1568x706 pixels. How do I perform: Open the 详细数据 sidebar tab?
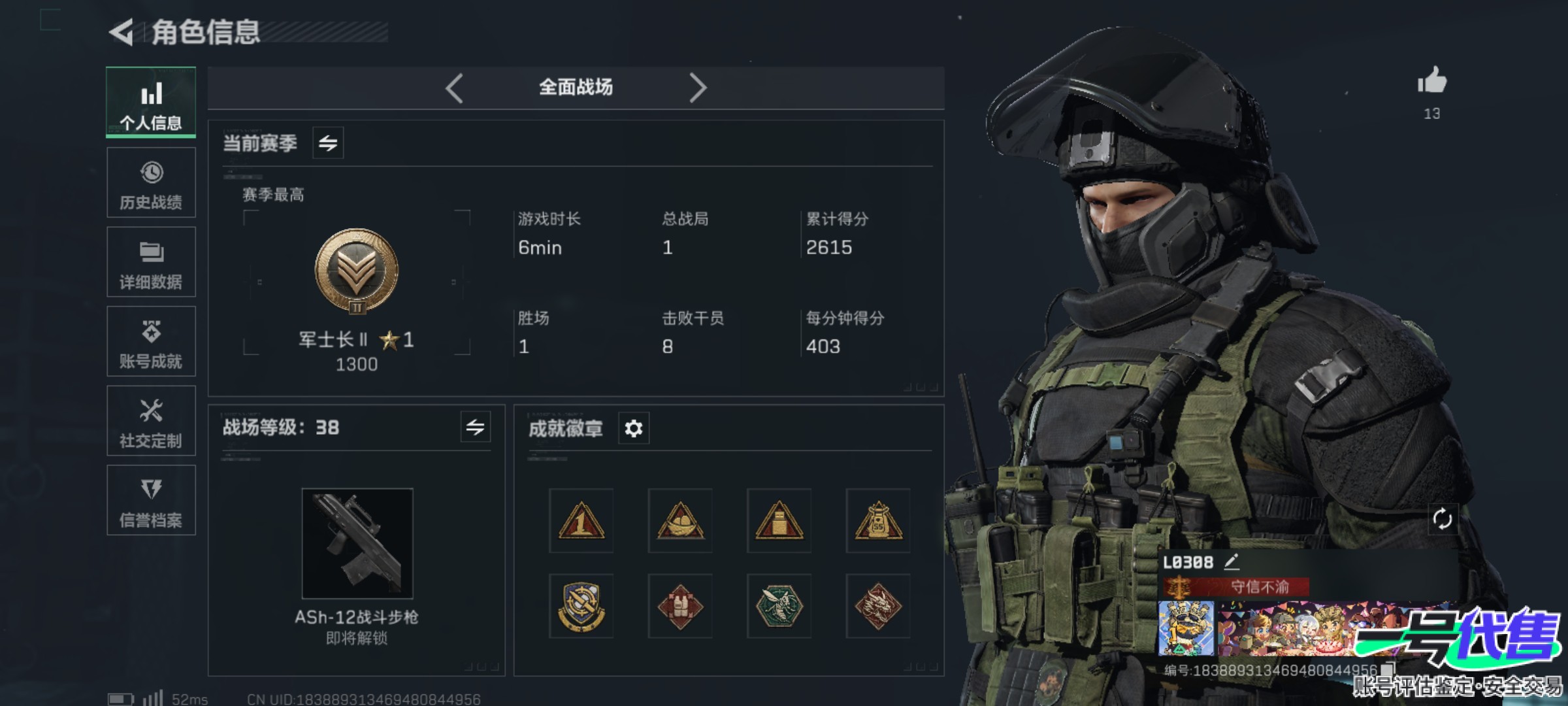[151, 261]
